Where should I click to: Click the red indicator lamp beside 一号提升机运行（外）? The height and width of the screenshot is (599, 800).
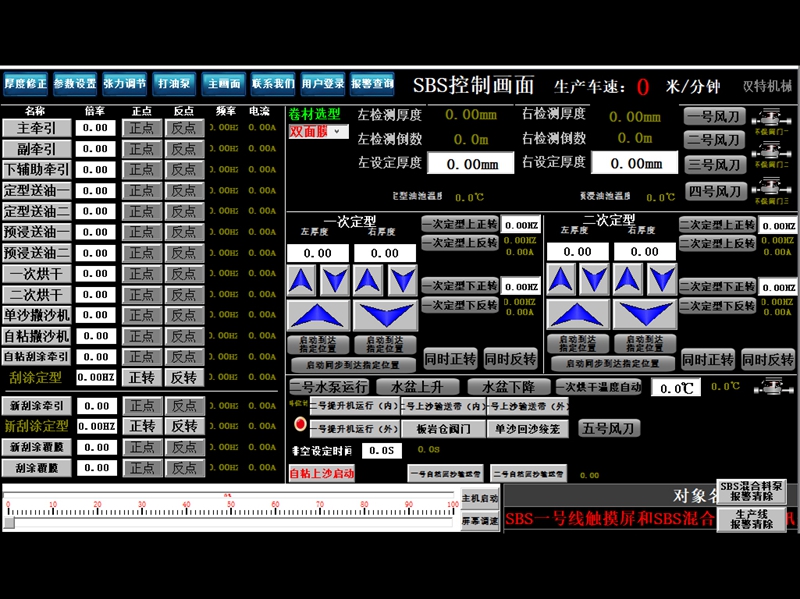click(x=299, y=425)
